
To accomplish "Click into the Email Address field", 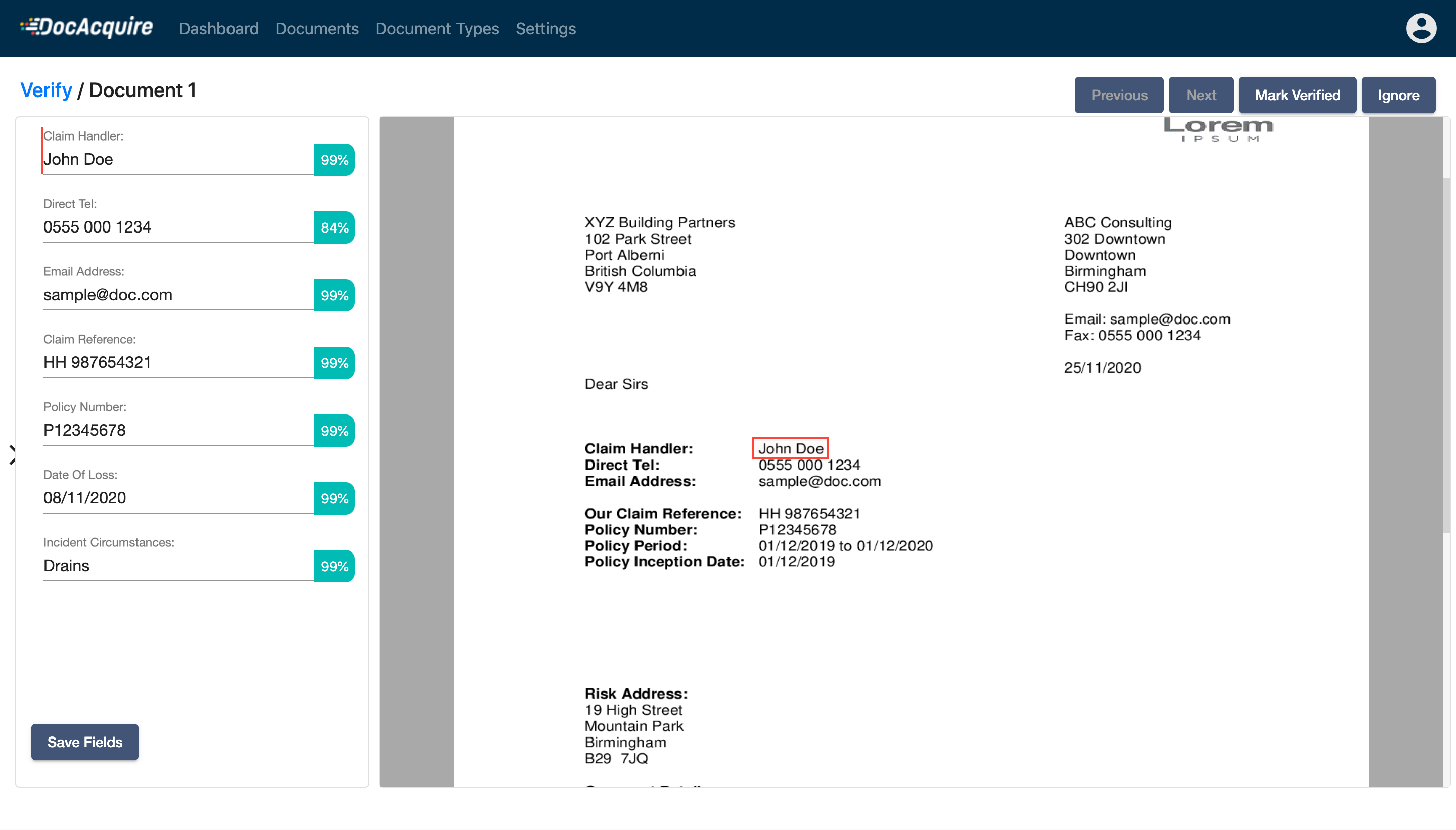I will pos(178,295).
